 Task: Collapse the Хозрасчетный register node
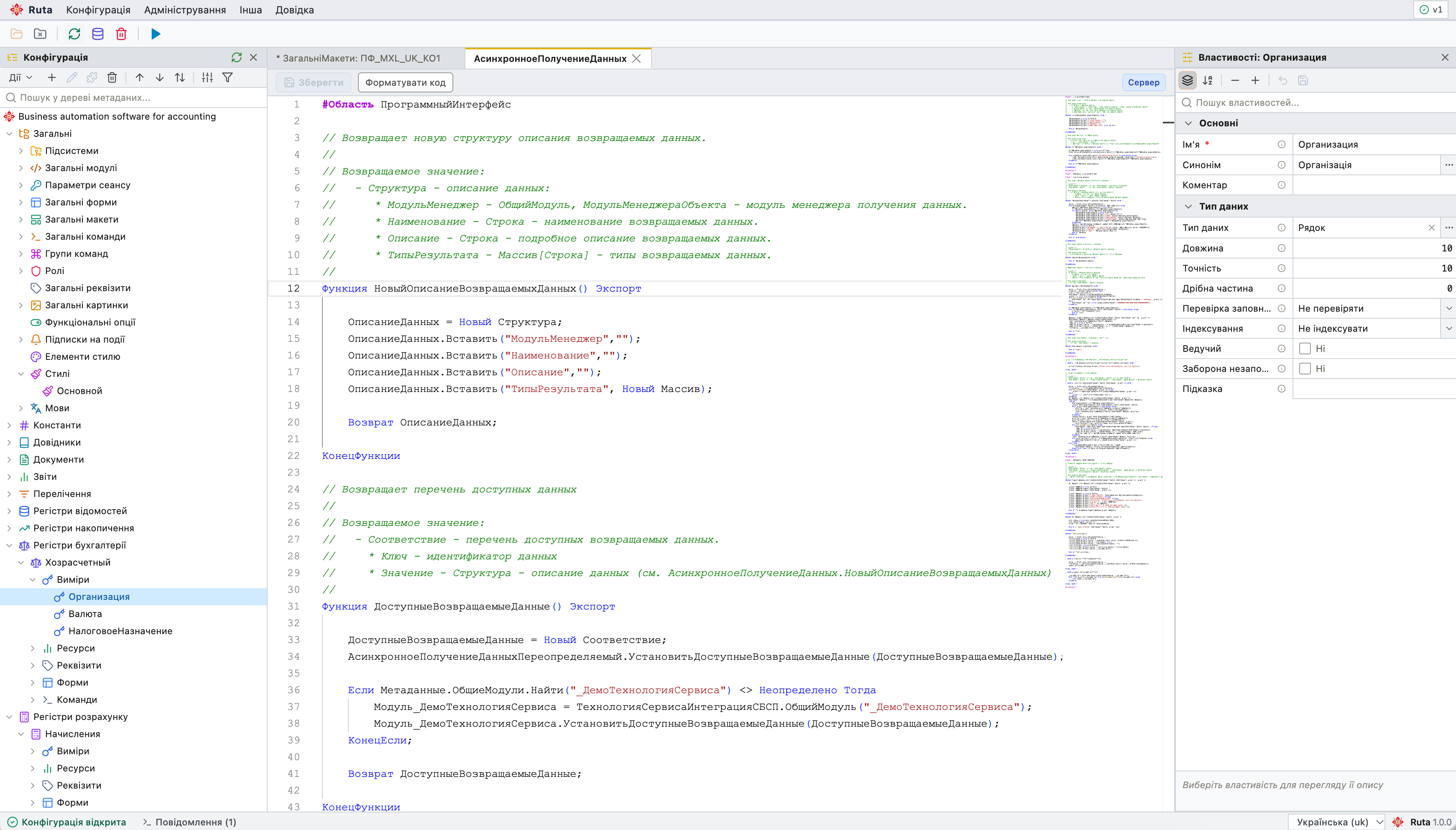pyautogui.click(x=21, y=563)
